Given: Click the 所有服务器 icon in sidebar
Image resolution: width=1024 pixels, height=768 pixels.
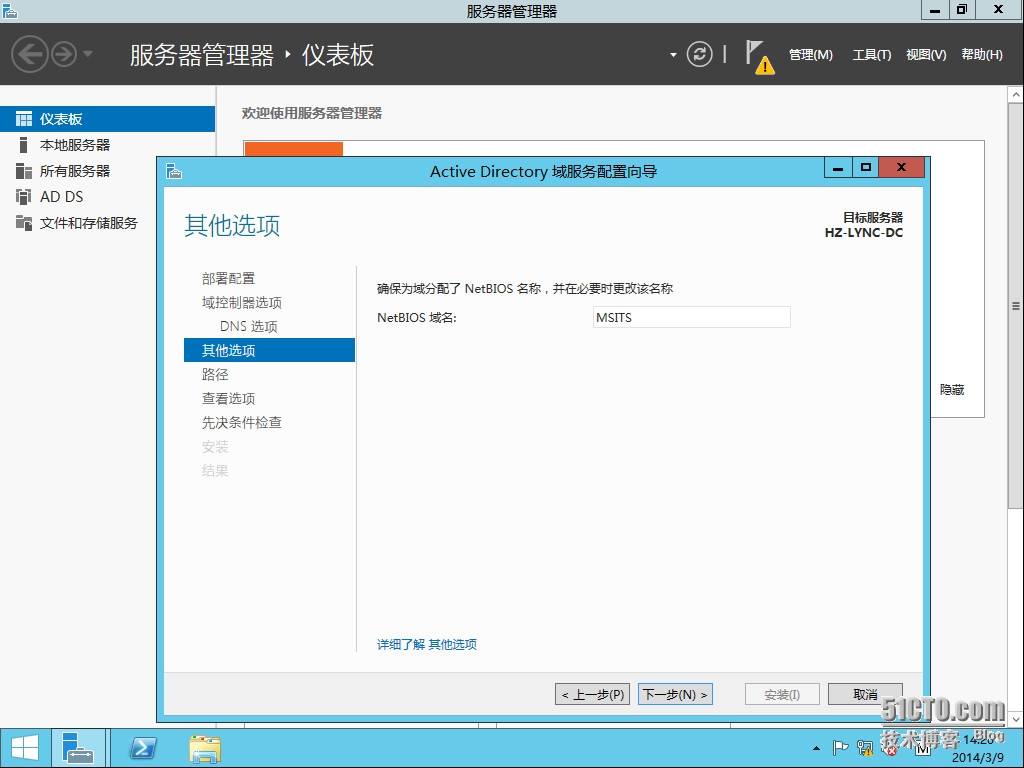Looking at the screenshot, I should tap(24, 171).
